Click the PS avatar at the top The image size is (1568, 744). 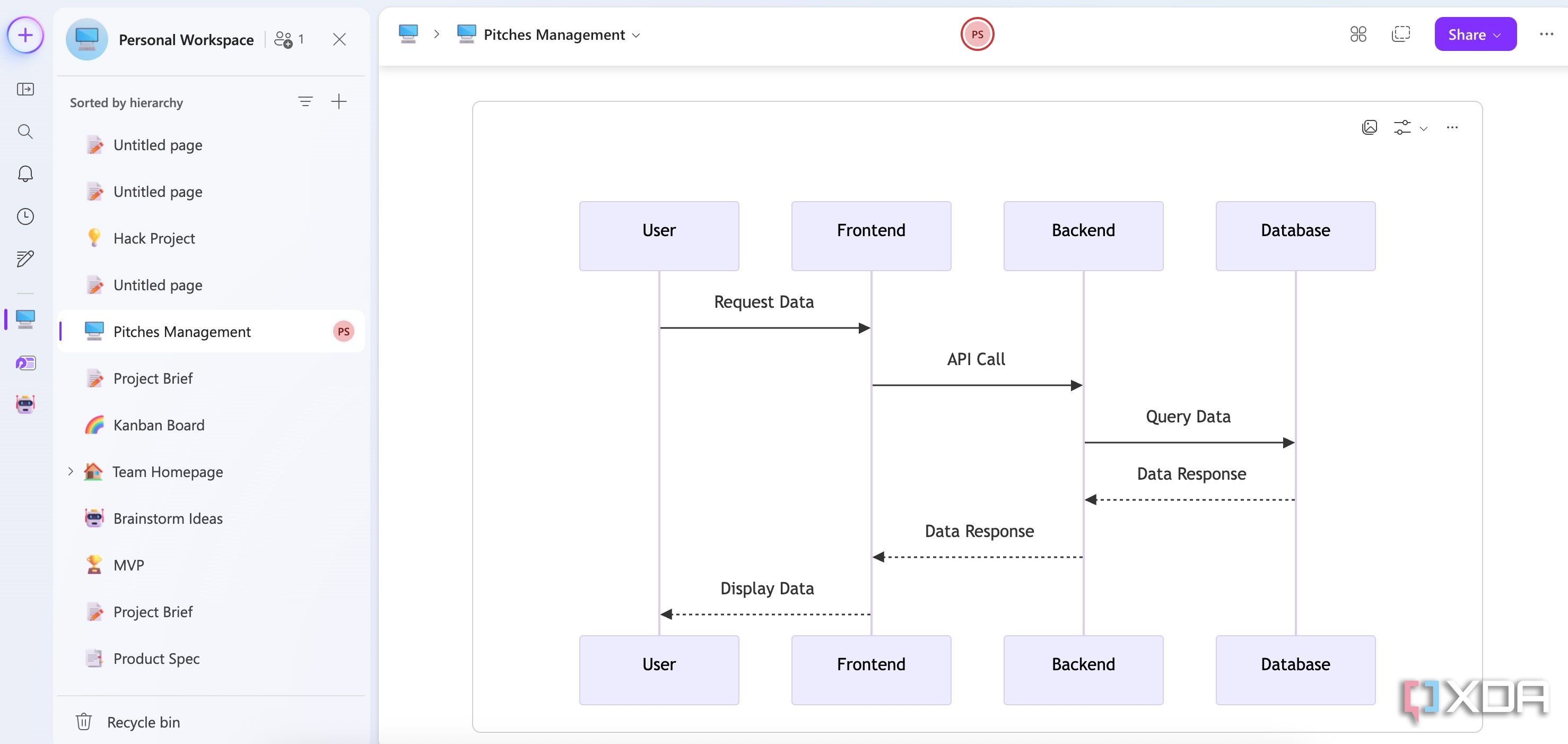point(977,34)
